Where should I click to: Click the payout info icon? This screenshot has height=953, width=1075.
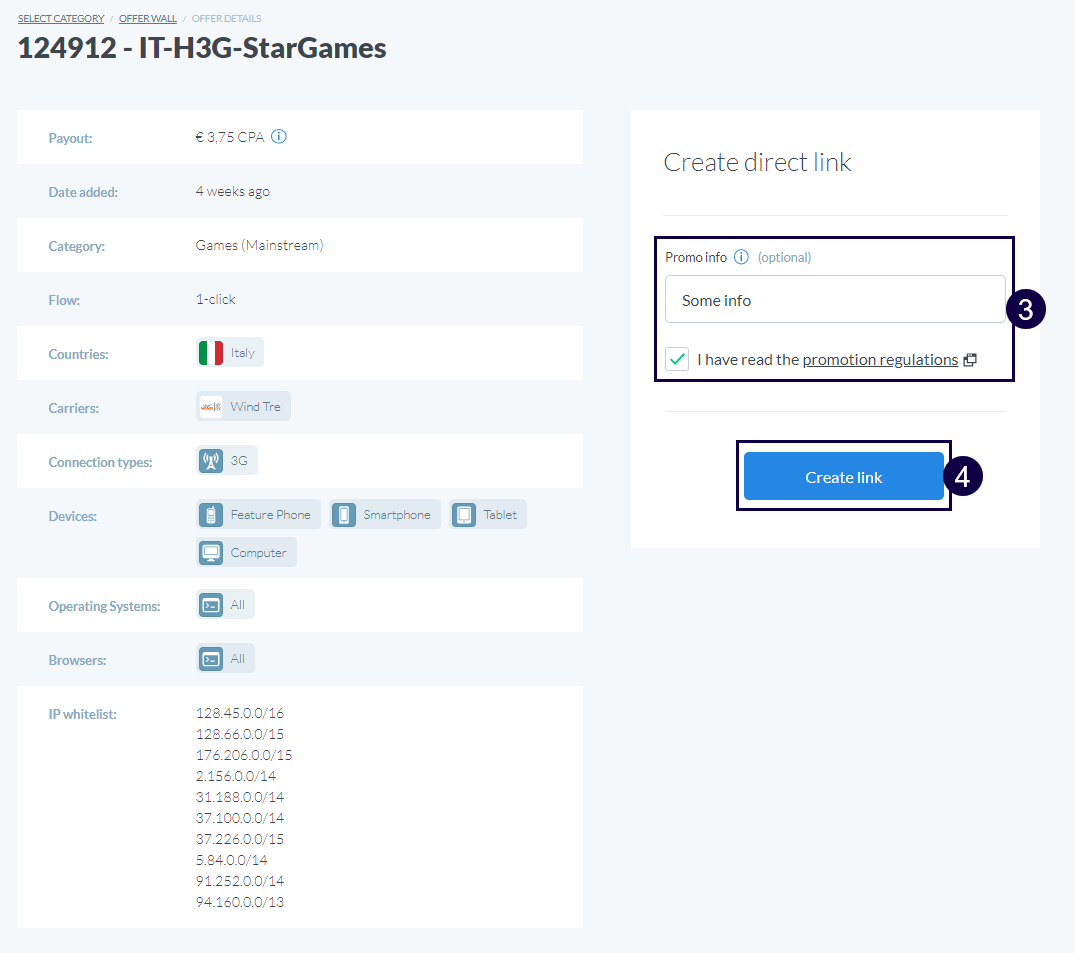[279, 137]
